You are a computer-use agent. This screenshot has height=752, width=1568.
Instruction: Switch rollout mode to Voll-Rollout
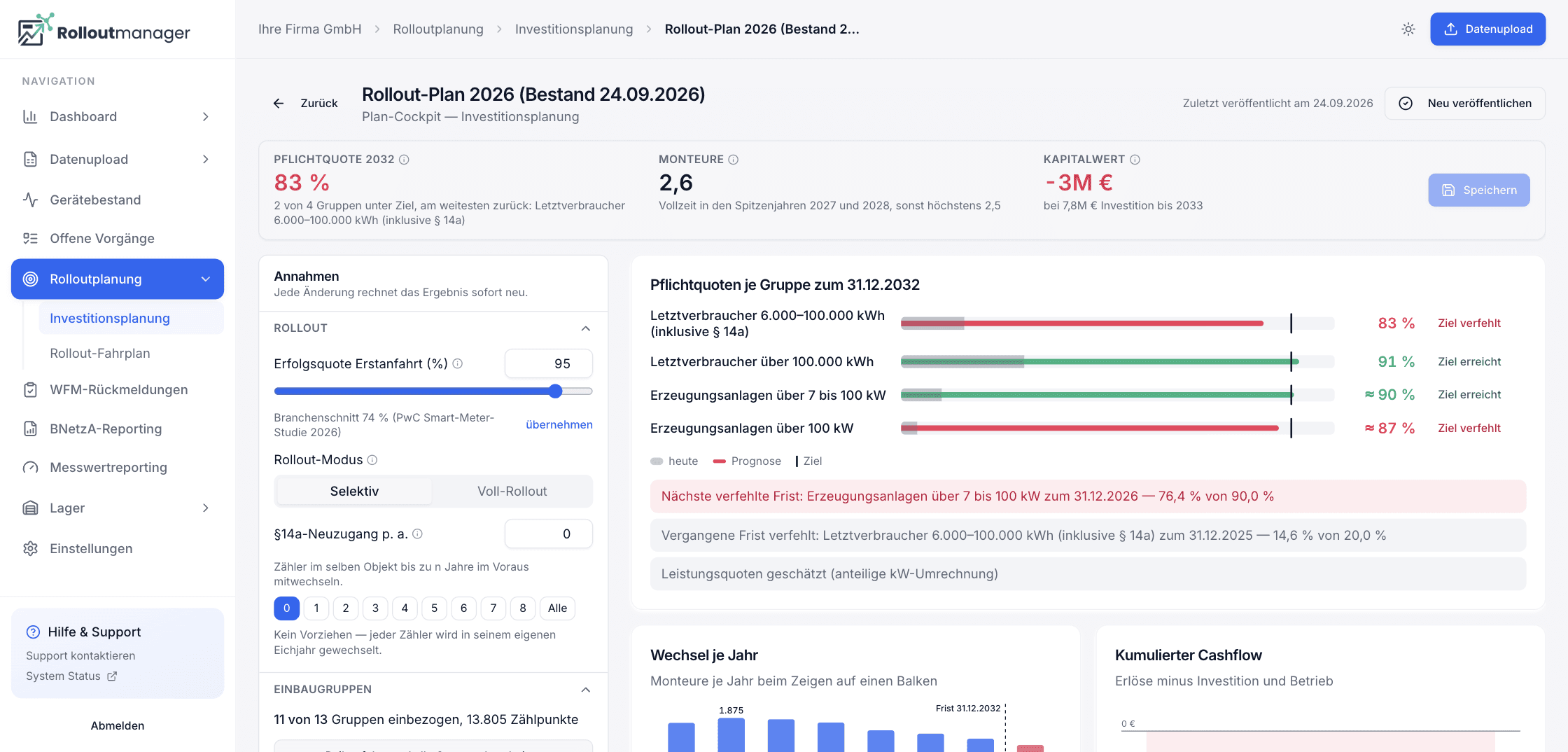click(x=512, y=492)
